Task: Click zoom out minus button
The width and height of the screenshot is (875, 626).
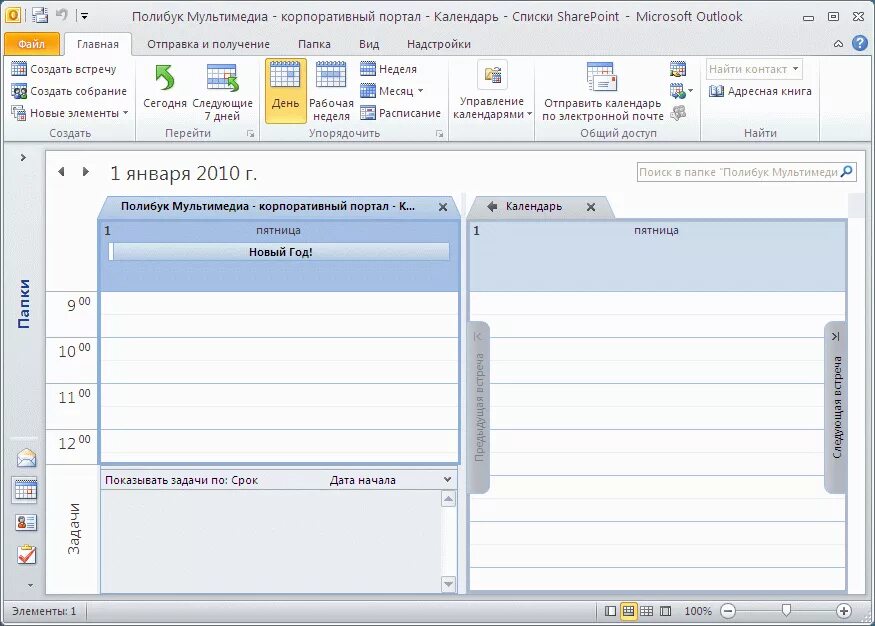Action: [x=728, y=611]
